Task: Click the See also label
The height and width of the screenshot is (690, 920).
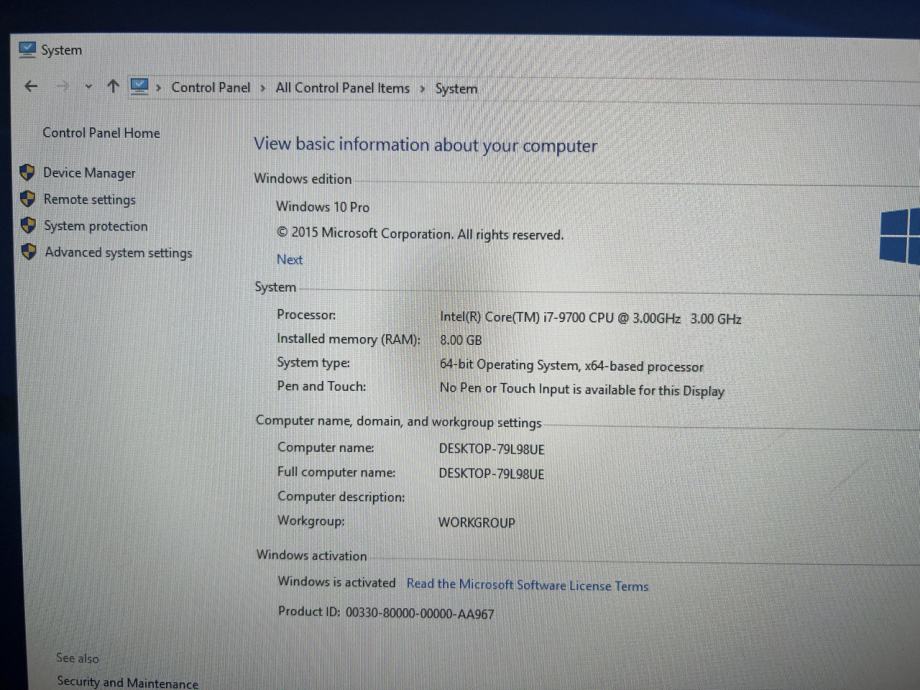Action: (77, 658)
